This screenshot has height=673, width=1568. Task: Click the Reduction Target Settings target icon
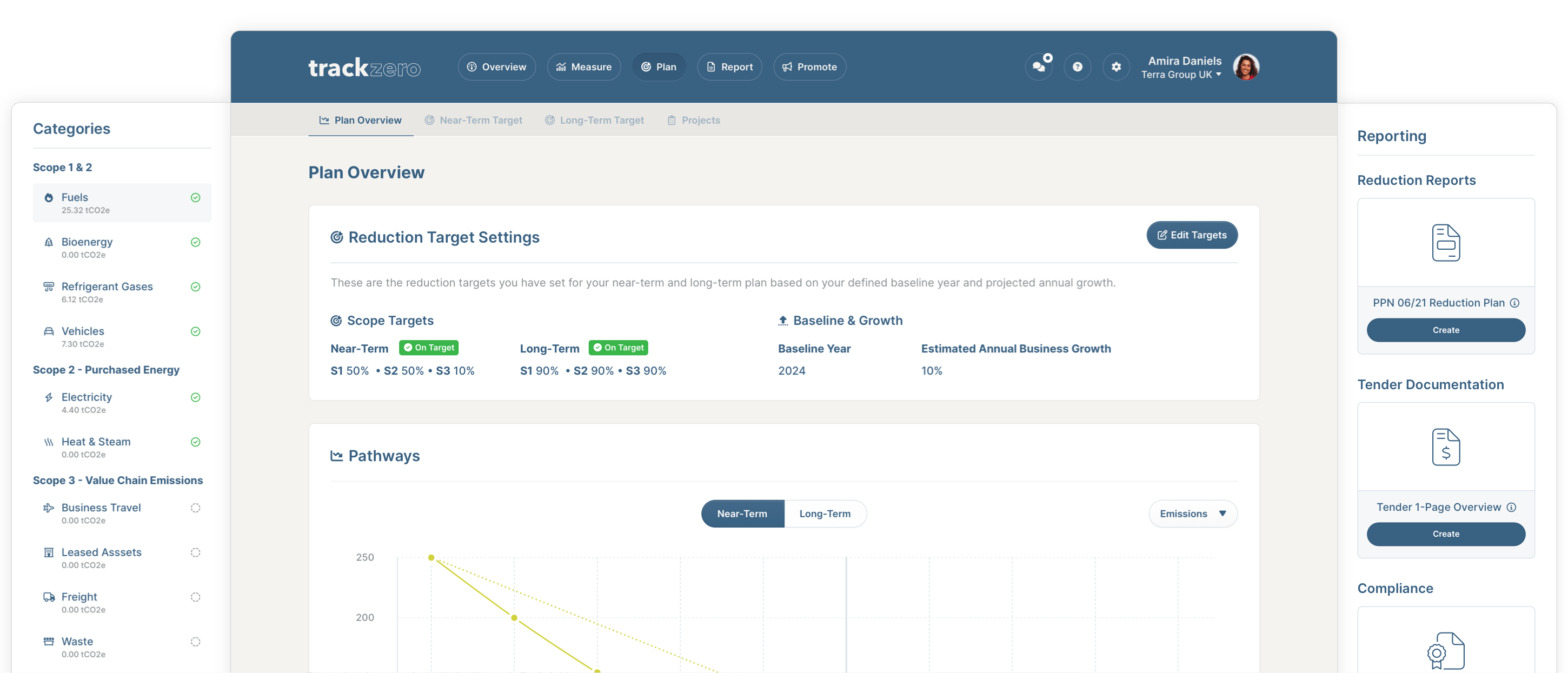point(337,237)
